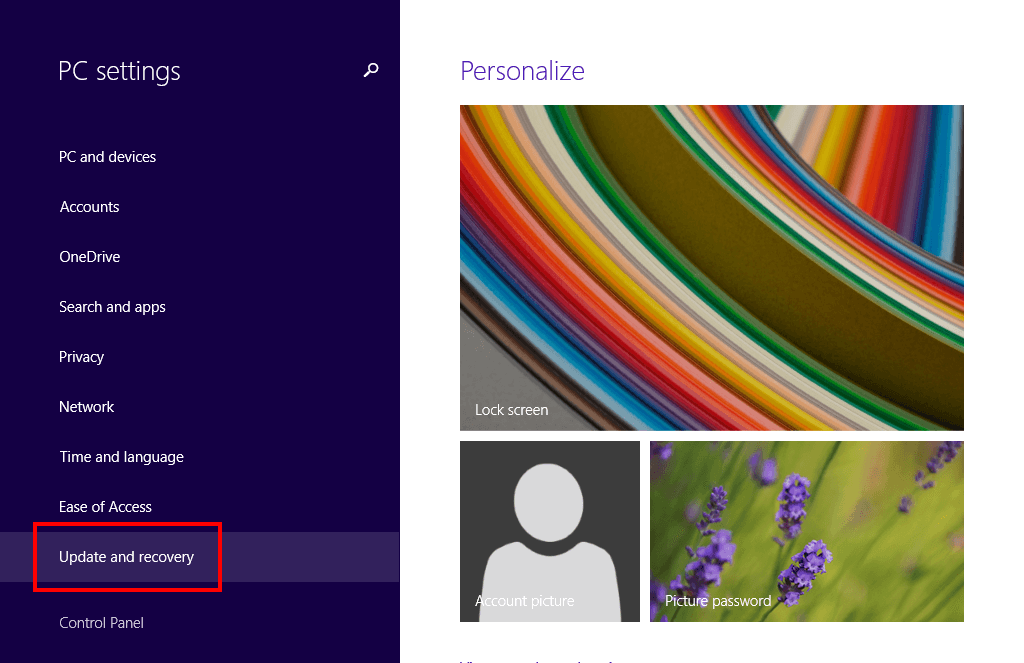Open the Picture password tile
This screenshot has height=663, width=1024.
tap(807, 531)
